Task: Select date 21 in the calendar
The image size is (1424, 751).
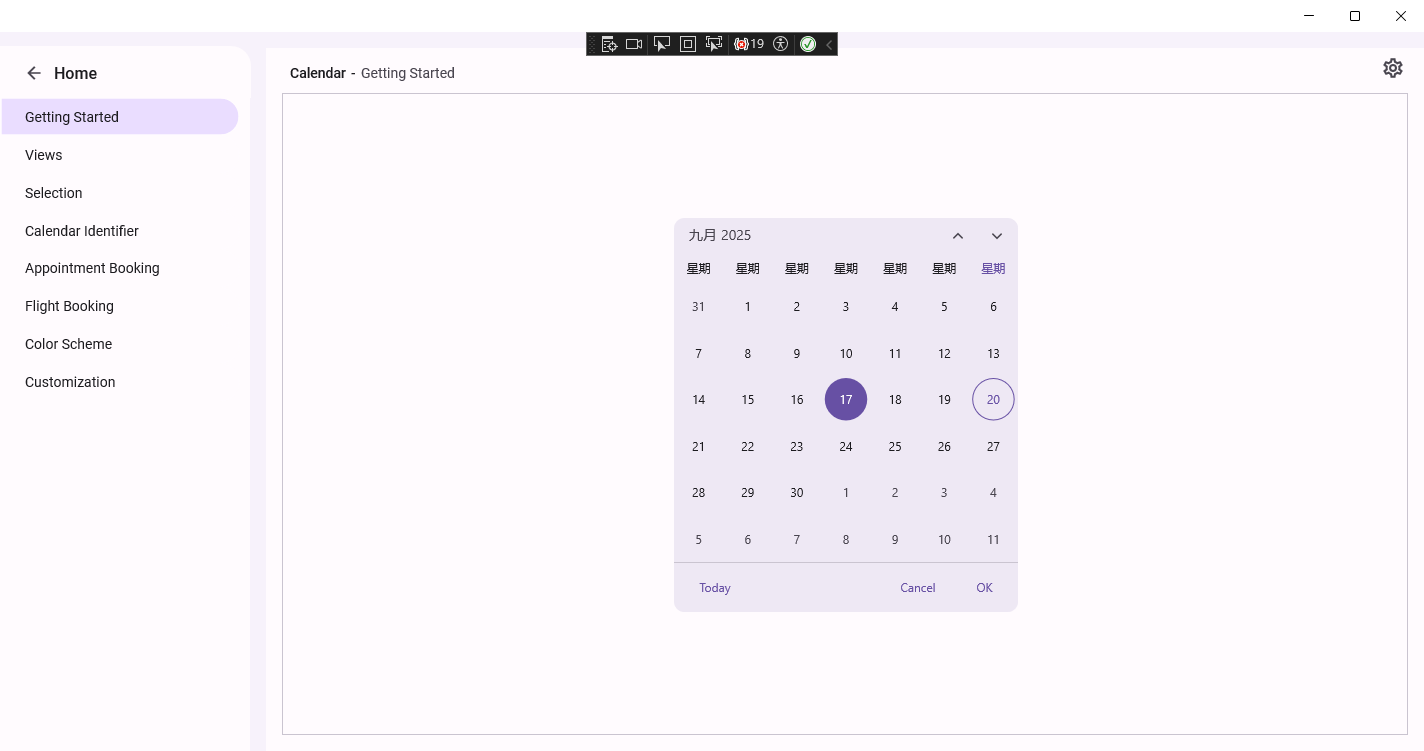Action: click(698, 447)
